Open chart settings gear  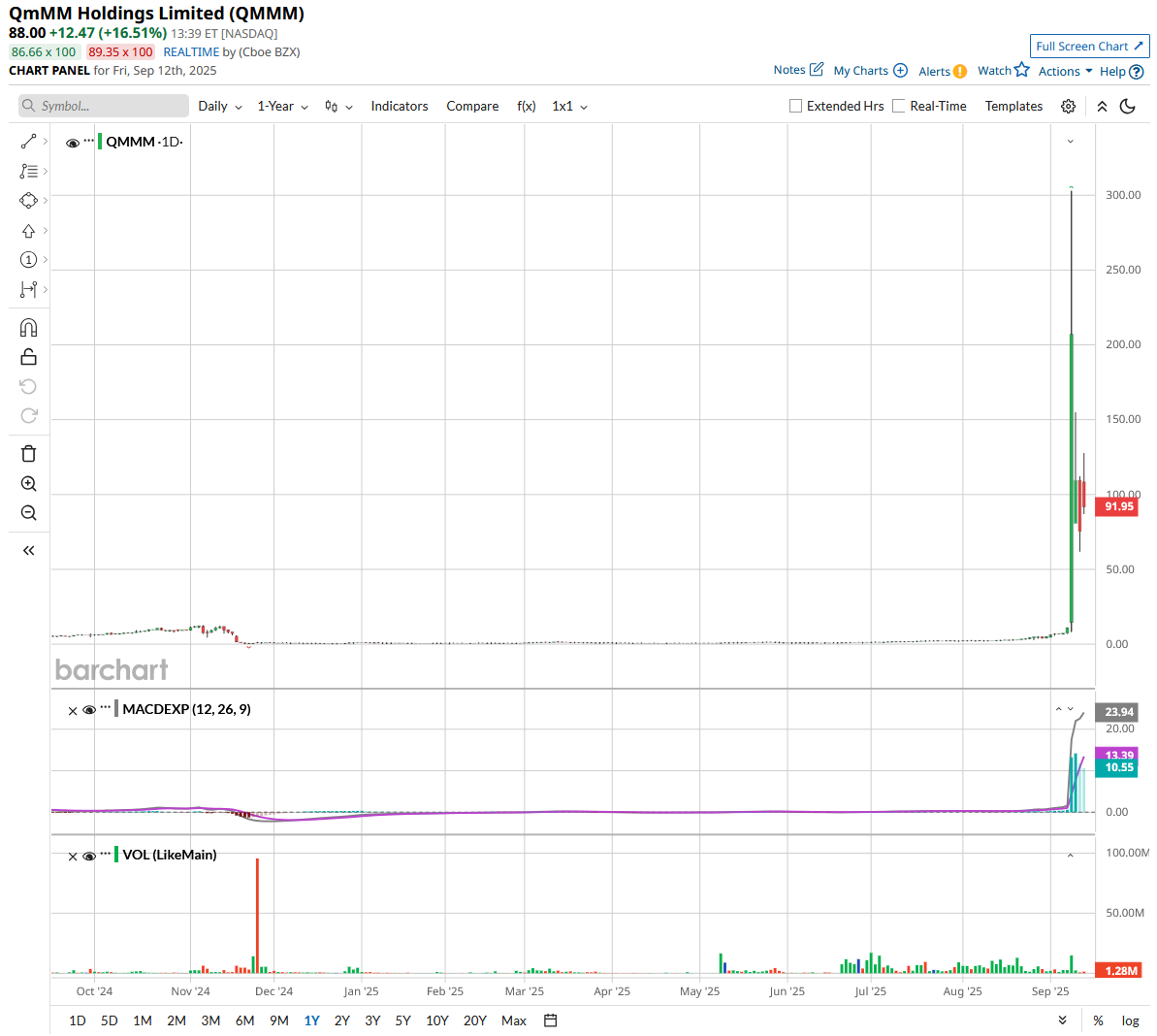(x=1068, y=107)
